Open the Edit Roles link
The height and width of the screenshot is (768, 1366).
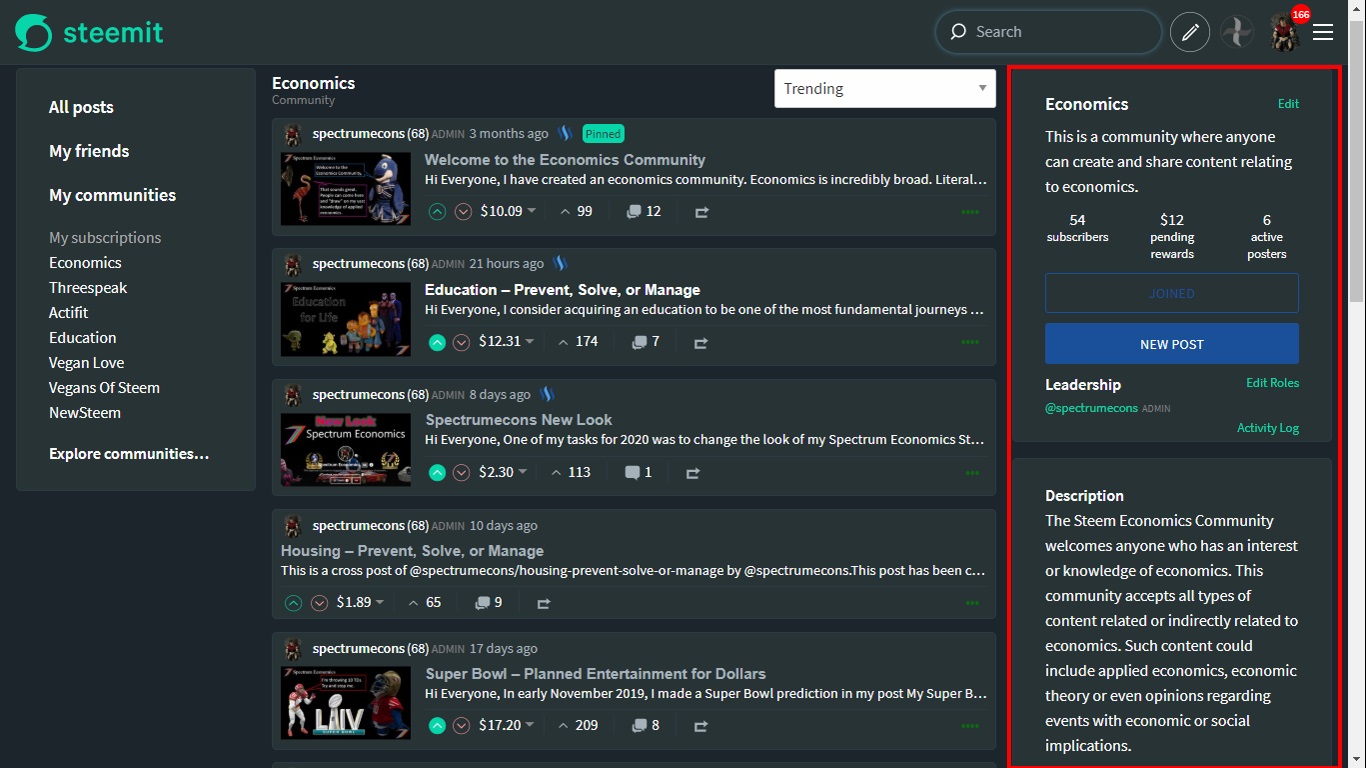pos(1273,382)
